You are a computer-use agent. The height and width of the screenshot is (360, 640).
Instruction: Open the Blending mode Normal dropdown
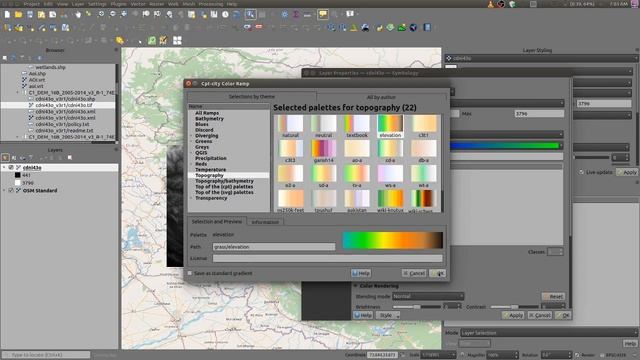tap(428, 296)
